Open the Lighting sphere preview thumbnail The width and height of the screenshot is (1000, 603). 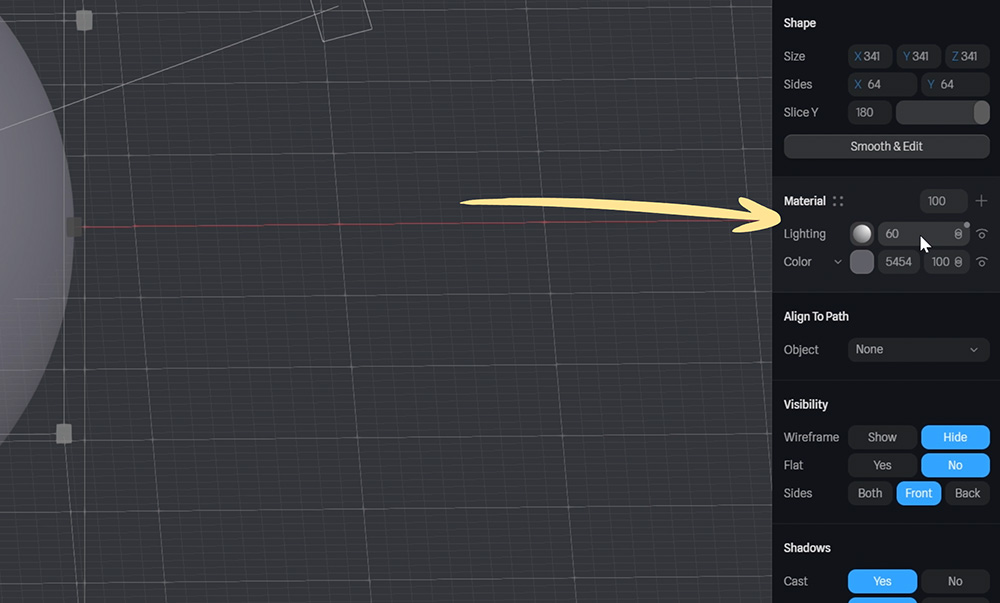[x=861, y=233]
